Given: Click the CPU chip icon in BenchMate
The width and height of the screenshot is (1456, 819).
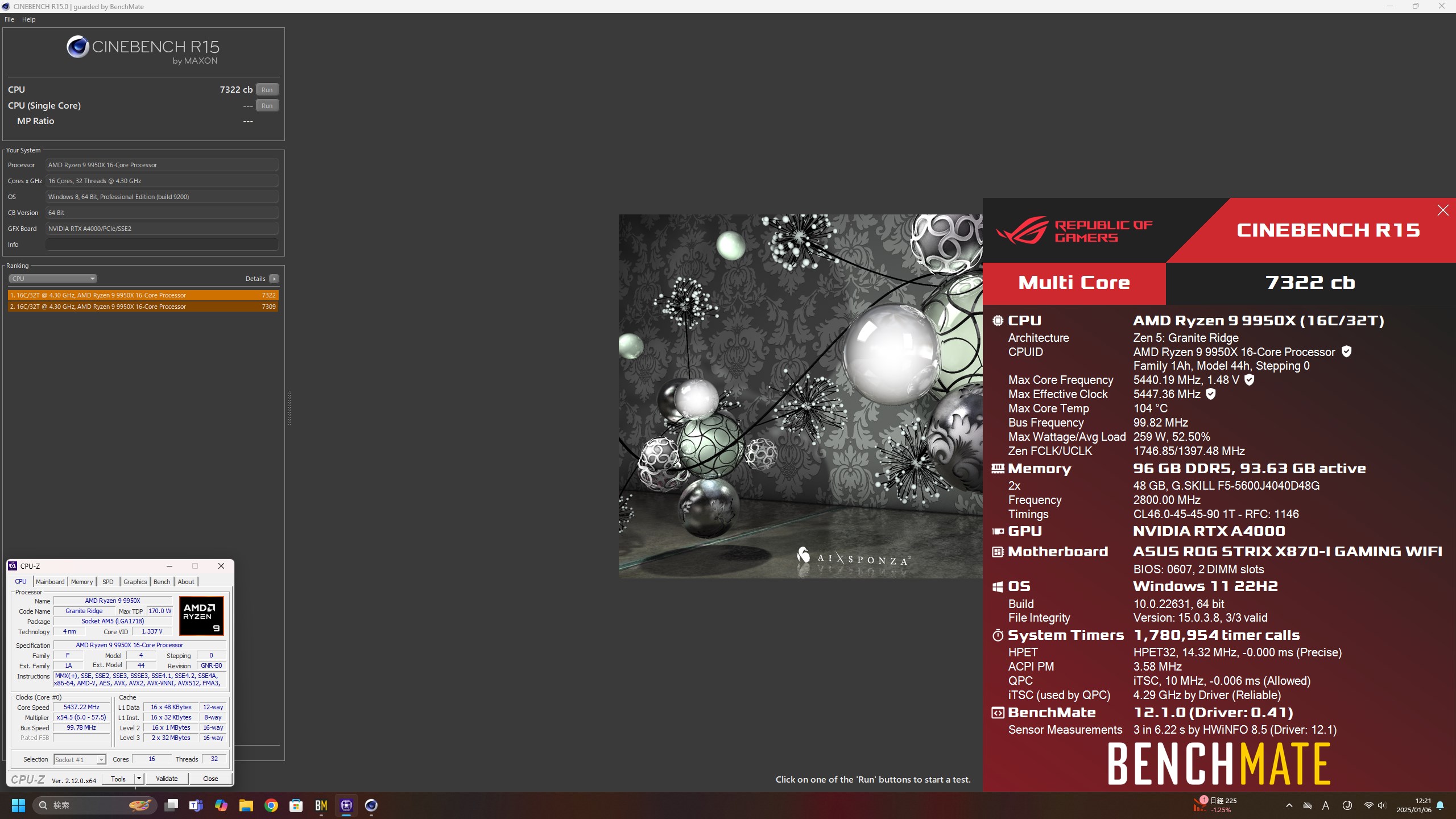Looking at the screenshot, I should pyautogui.click(x=998, y=321).
